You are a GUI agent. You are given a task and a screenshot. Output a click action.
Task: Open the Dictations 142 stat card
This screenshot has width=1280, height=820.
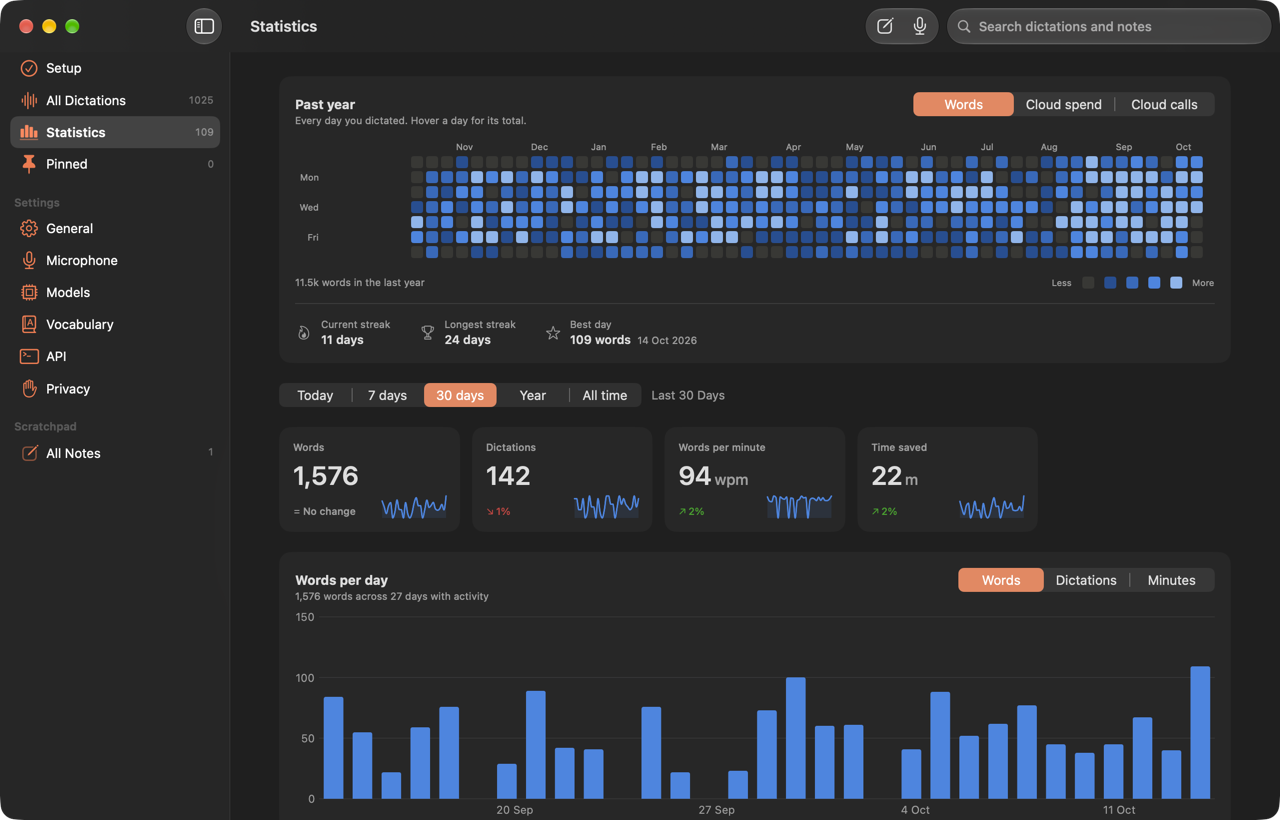tap(562, 480)
